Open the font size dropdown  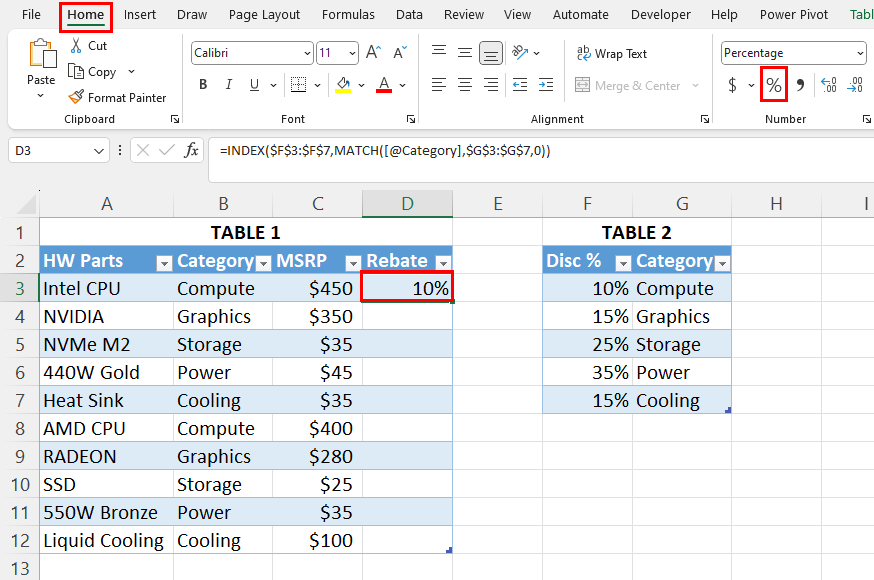[x=352, y=53]
